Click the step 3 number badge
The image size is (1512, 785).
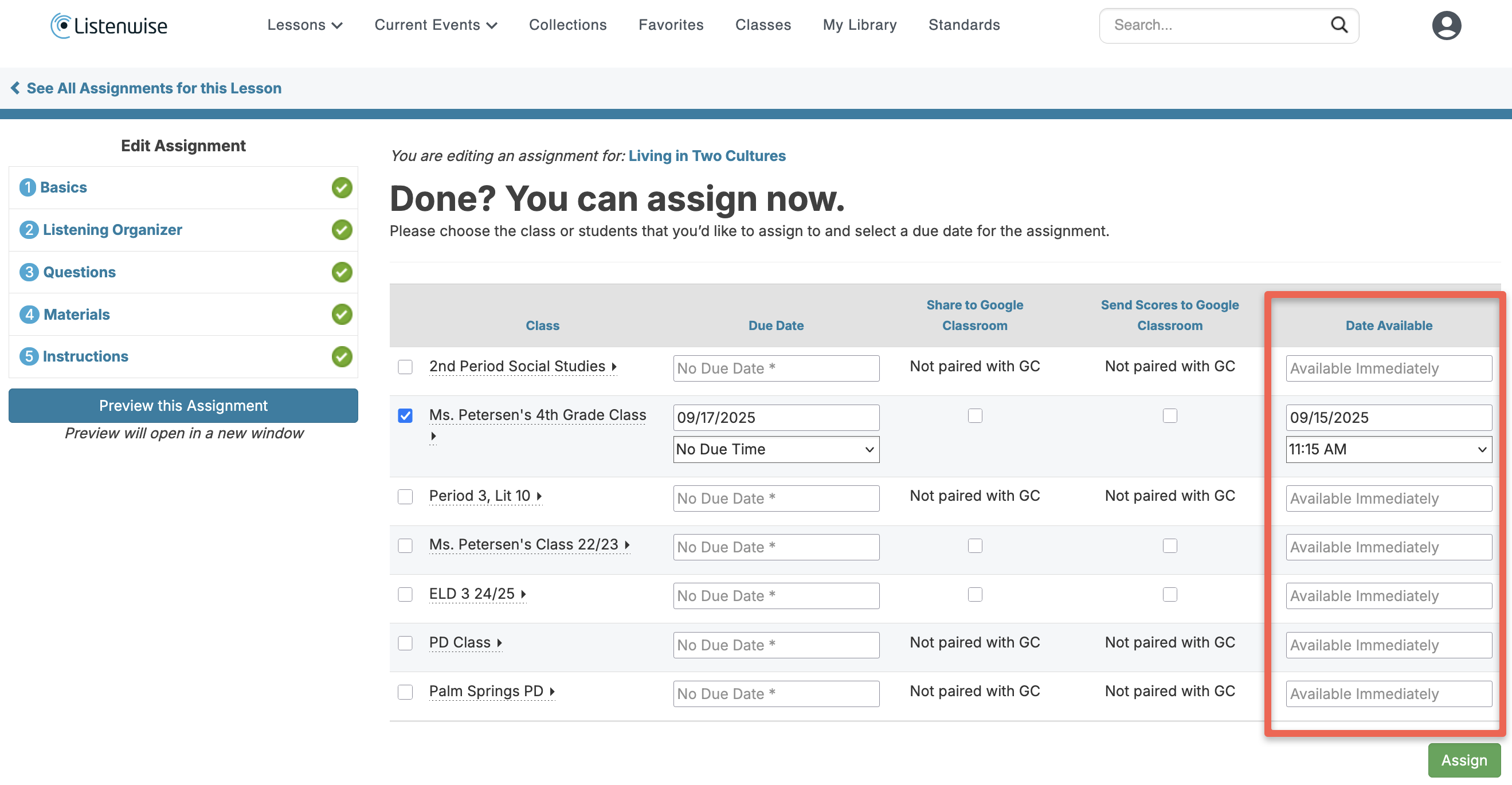click(x=29, y=272)
